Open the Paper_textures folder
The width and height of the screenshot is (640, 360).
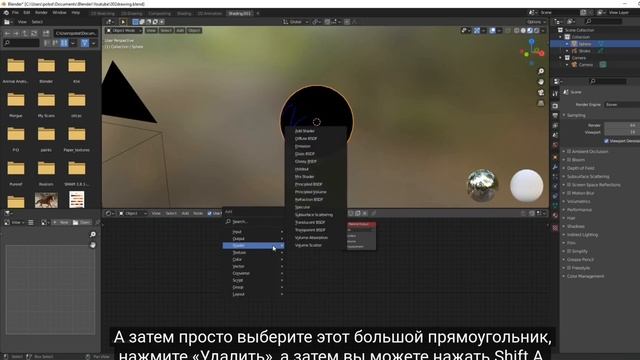(x=77, y=138)
